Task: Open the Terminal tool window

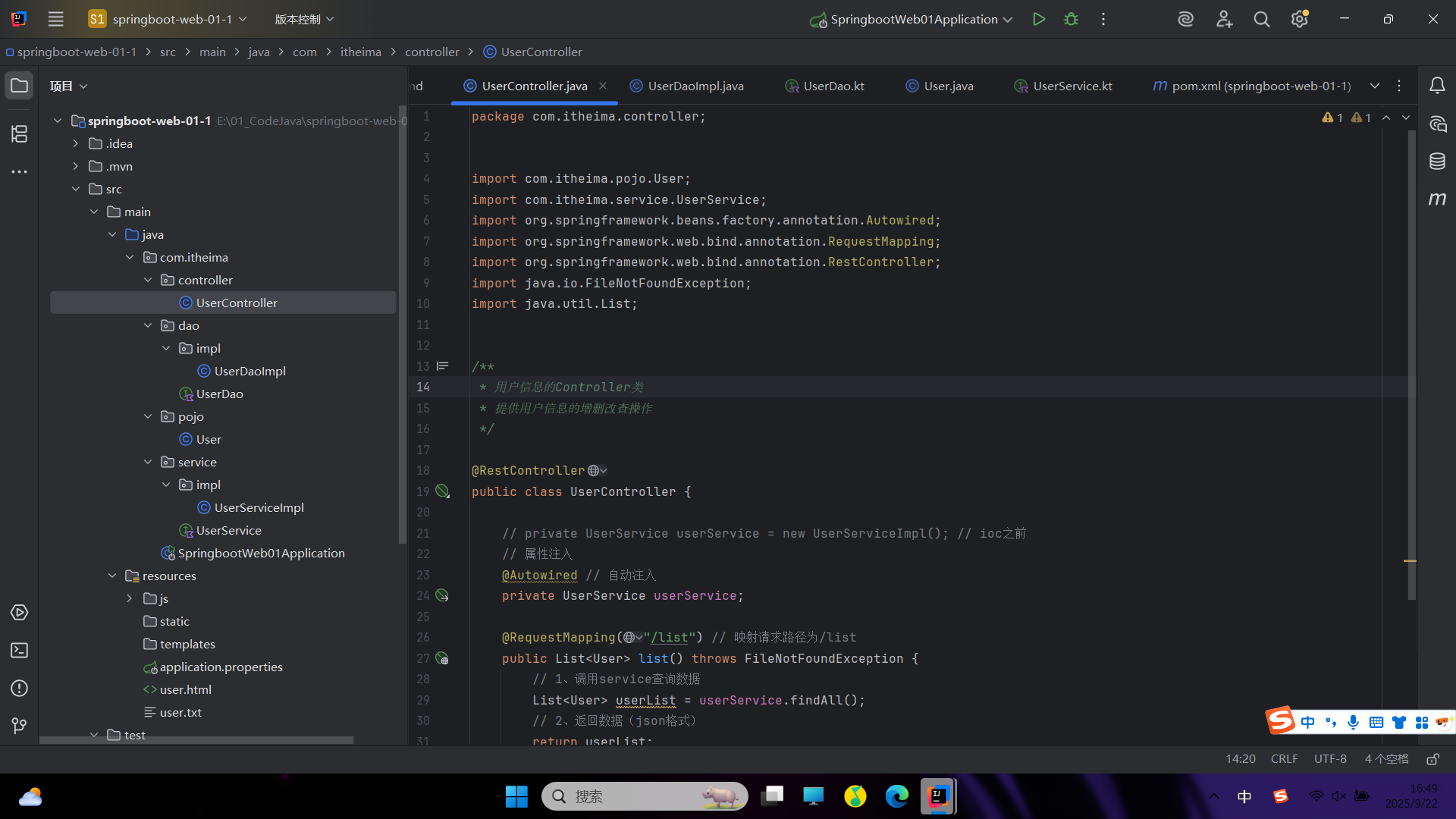Action: point(20,651)
